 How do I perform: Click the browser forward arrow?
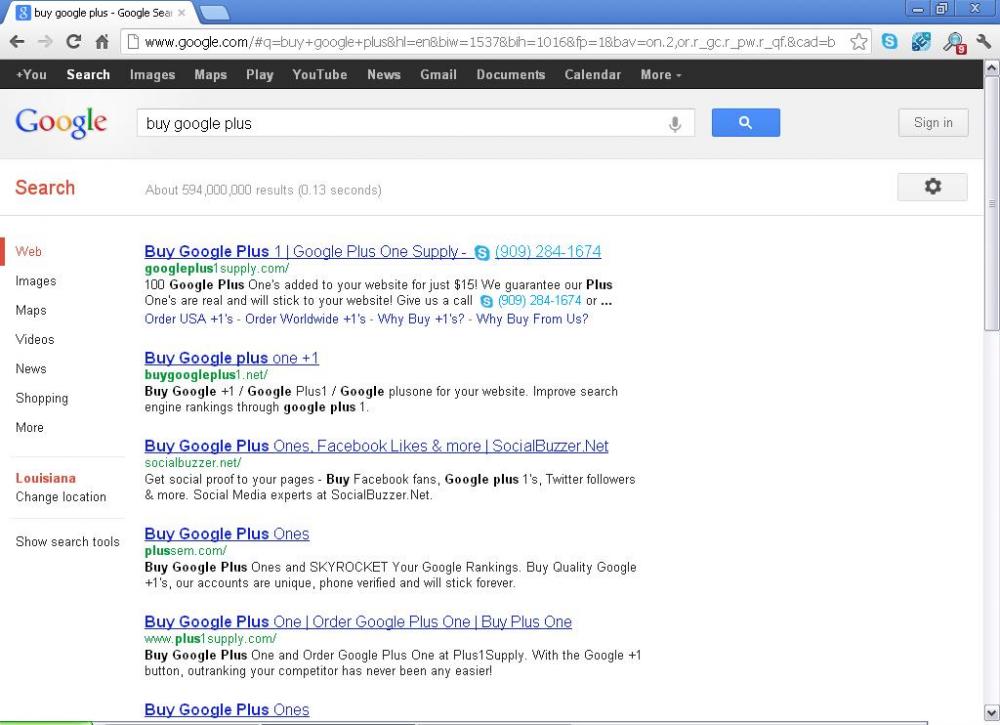(x=45, y=42)
